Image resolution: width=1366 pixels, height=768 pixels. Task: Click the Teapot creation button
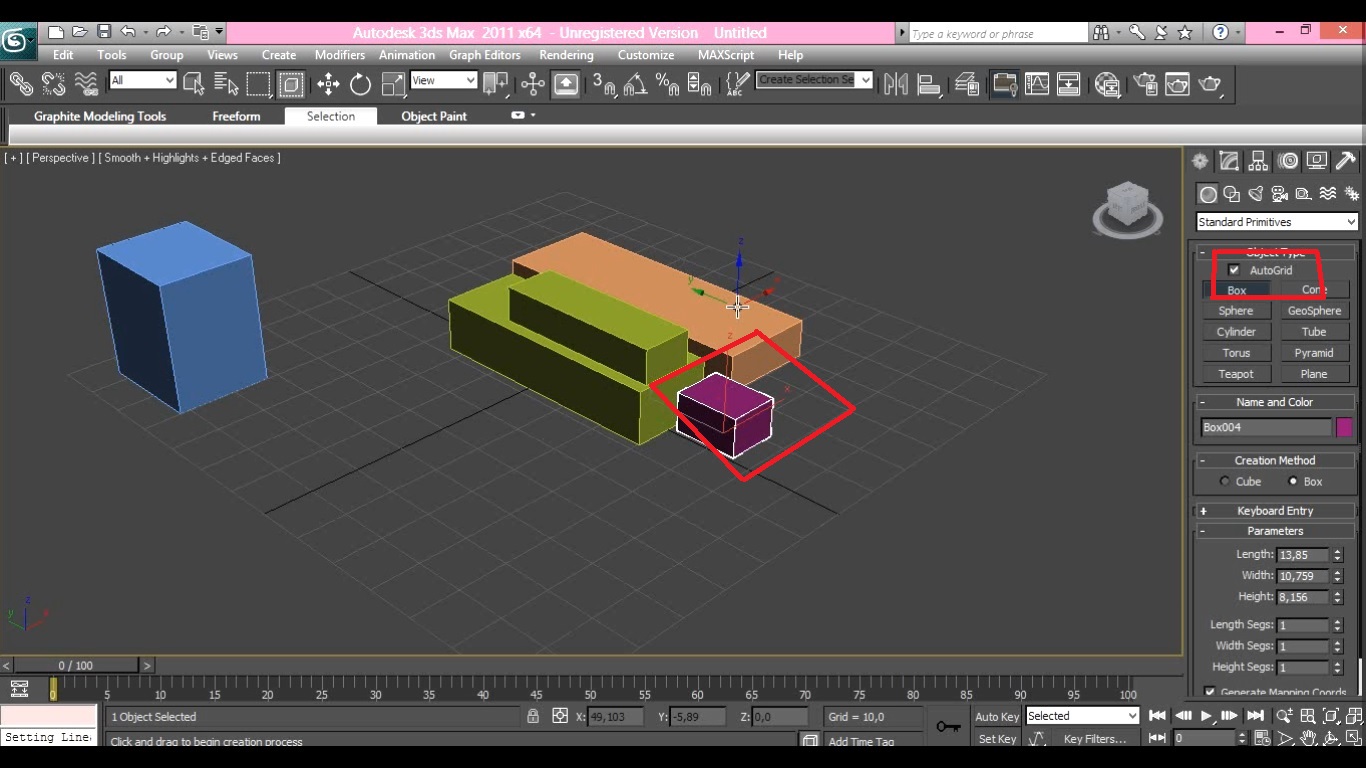(x=1236, y=373)
